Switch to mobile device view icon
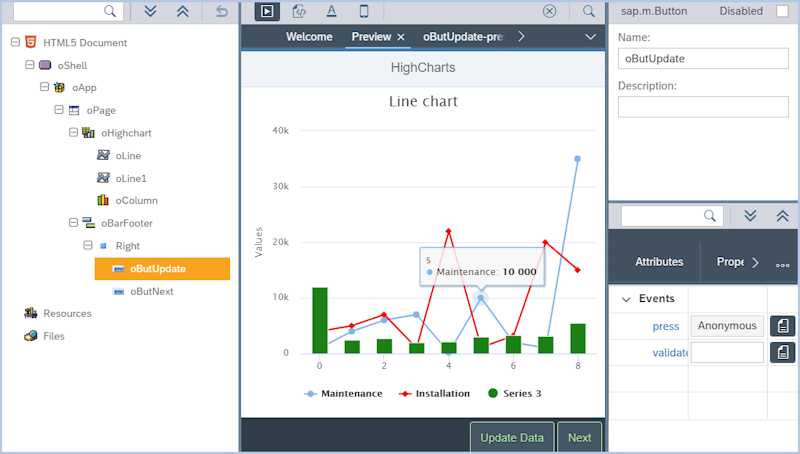800x454 pixels. pos(364,11)
